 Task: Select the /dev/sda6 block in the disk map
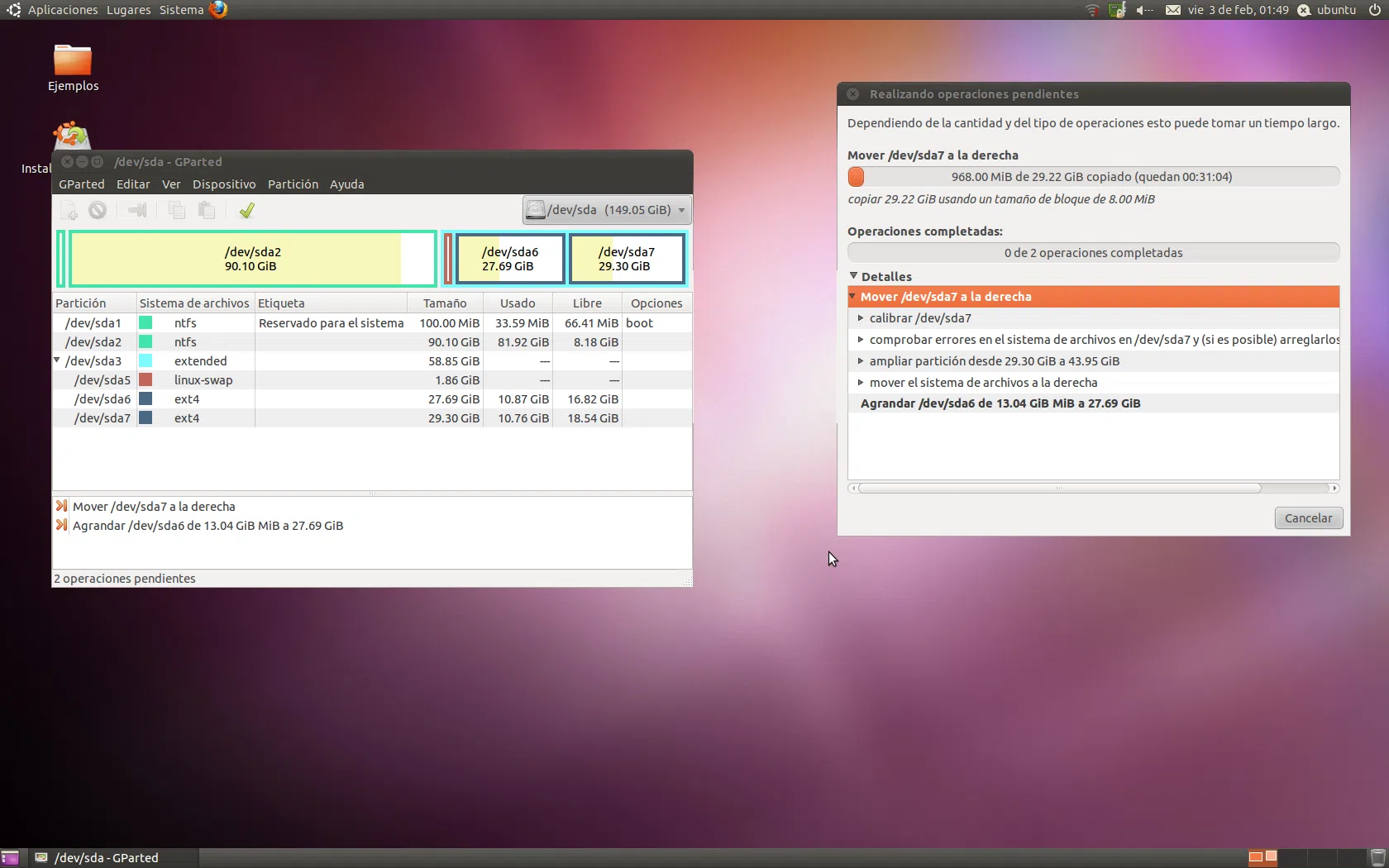(x=509, y=259)
